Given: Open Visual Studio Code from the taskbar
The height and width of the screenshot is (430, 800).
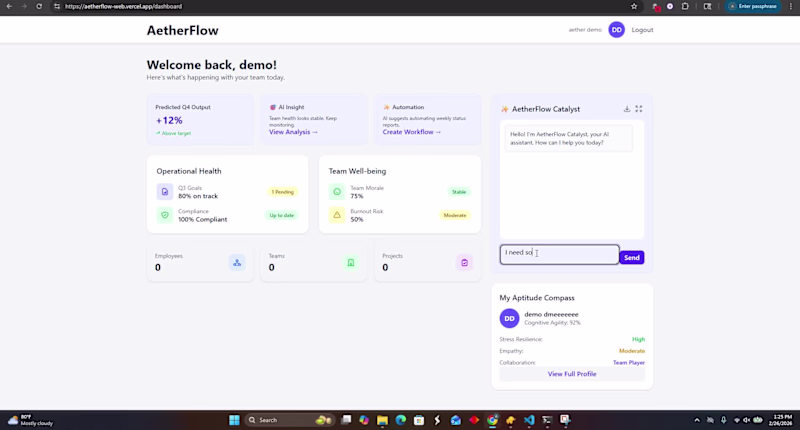Looking at the screenshot, I should (x=529, y=420).
